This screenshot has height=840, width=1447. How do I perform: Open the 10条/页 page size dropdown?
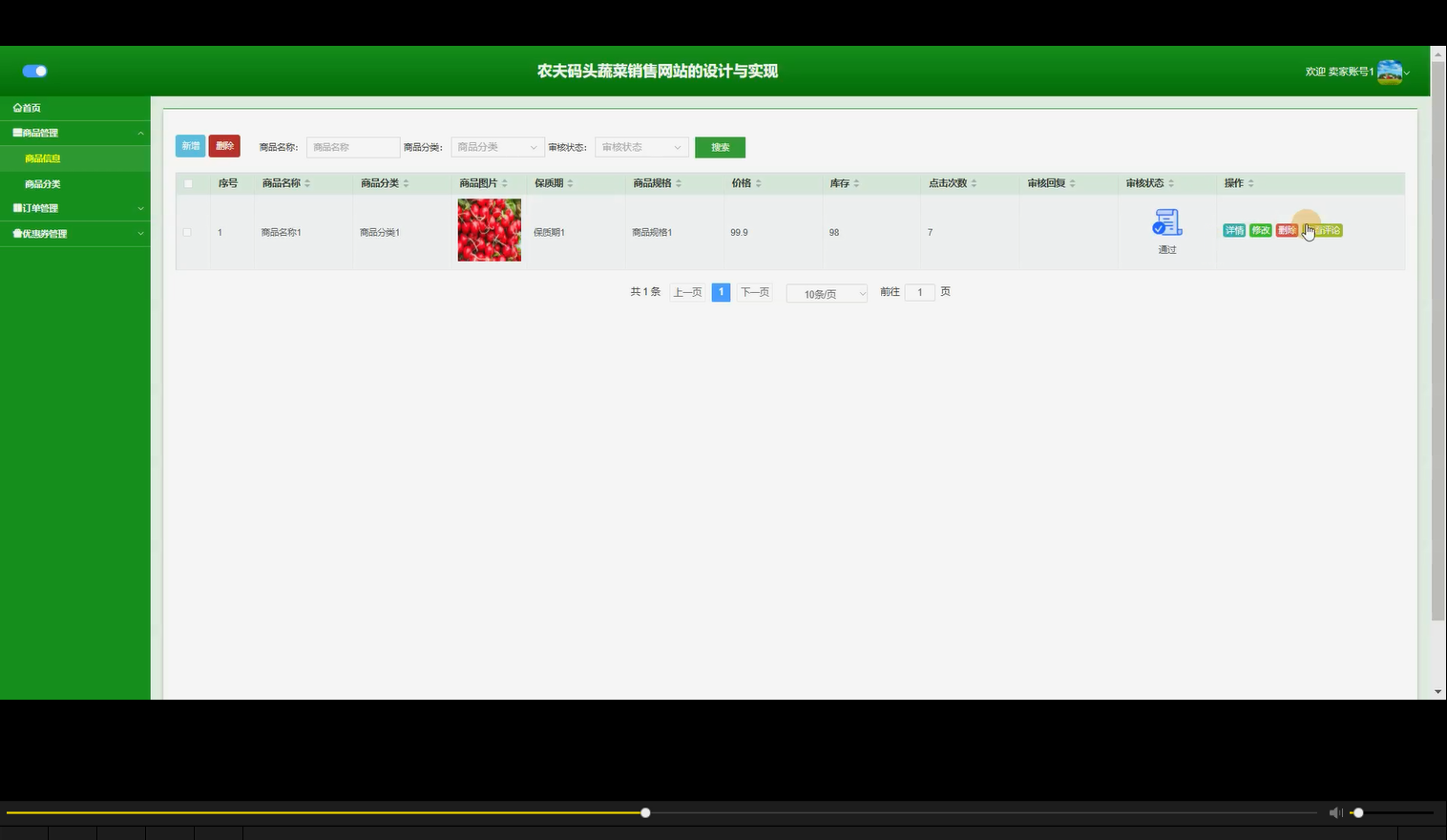(x=827, y=294)
